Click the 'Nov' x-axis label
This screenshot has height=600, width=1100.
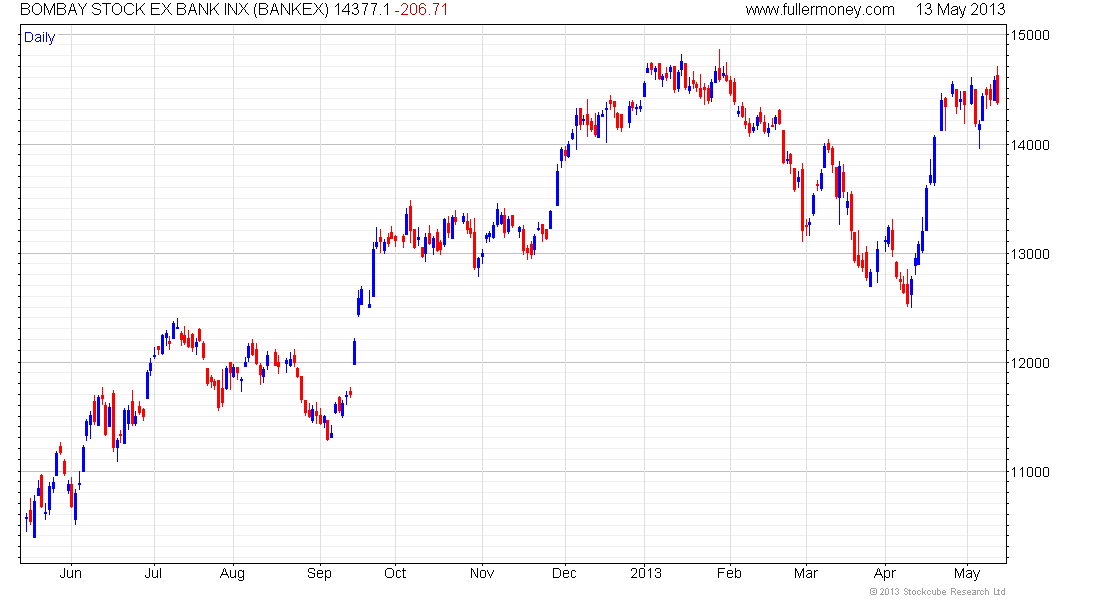coord(482,573)
